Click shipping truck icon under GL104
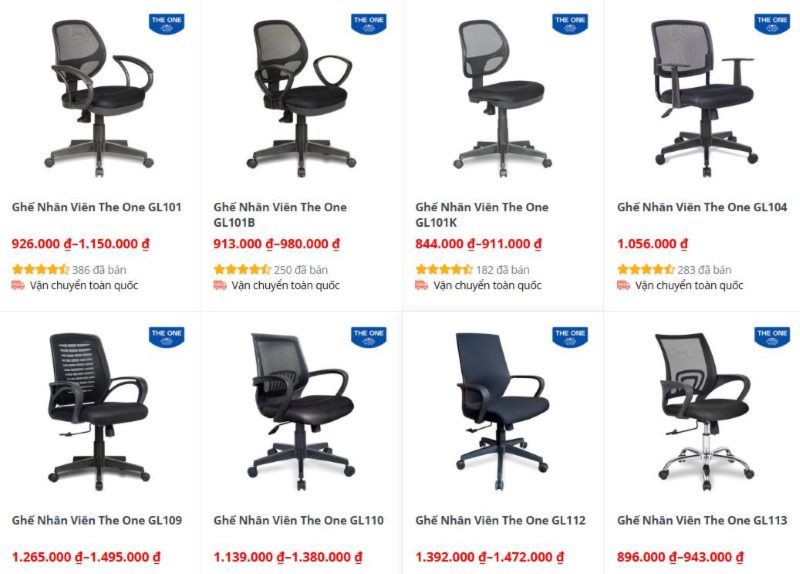800x574 pixels. [x=623, y=285]
